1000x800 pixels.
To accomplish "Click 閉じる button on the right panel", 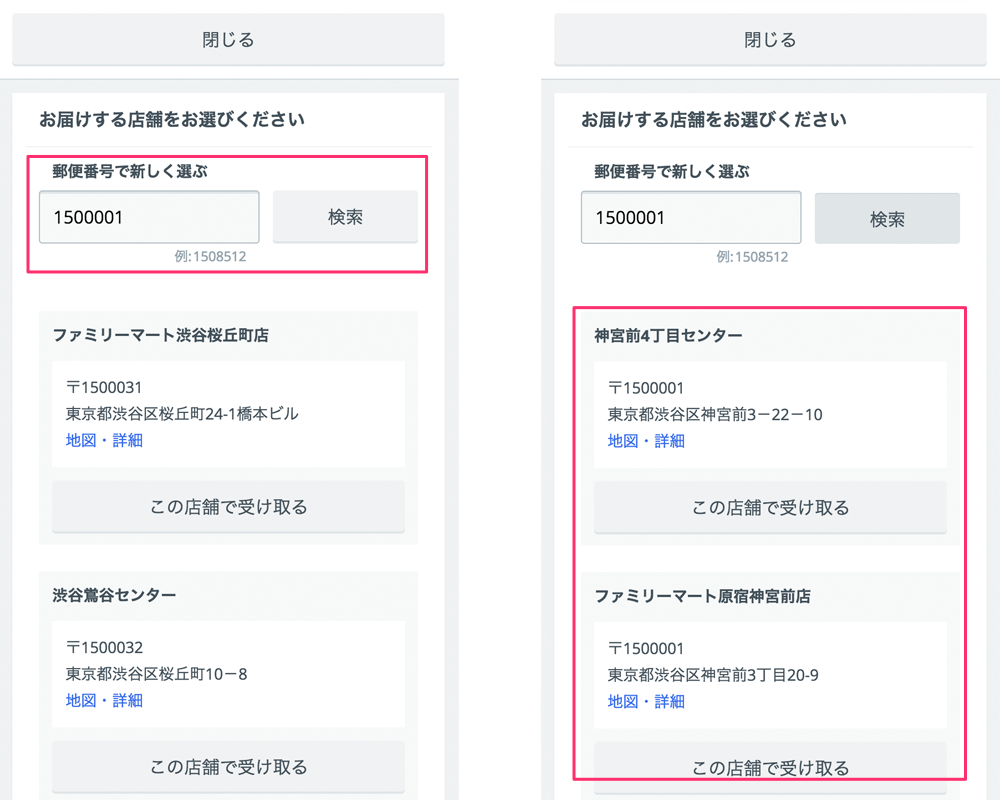I will point(770,39).
